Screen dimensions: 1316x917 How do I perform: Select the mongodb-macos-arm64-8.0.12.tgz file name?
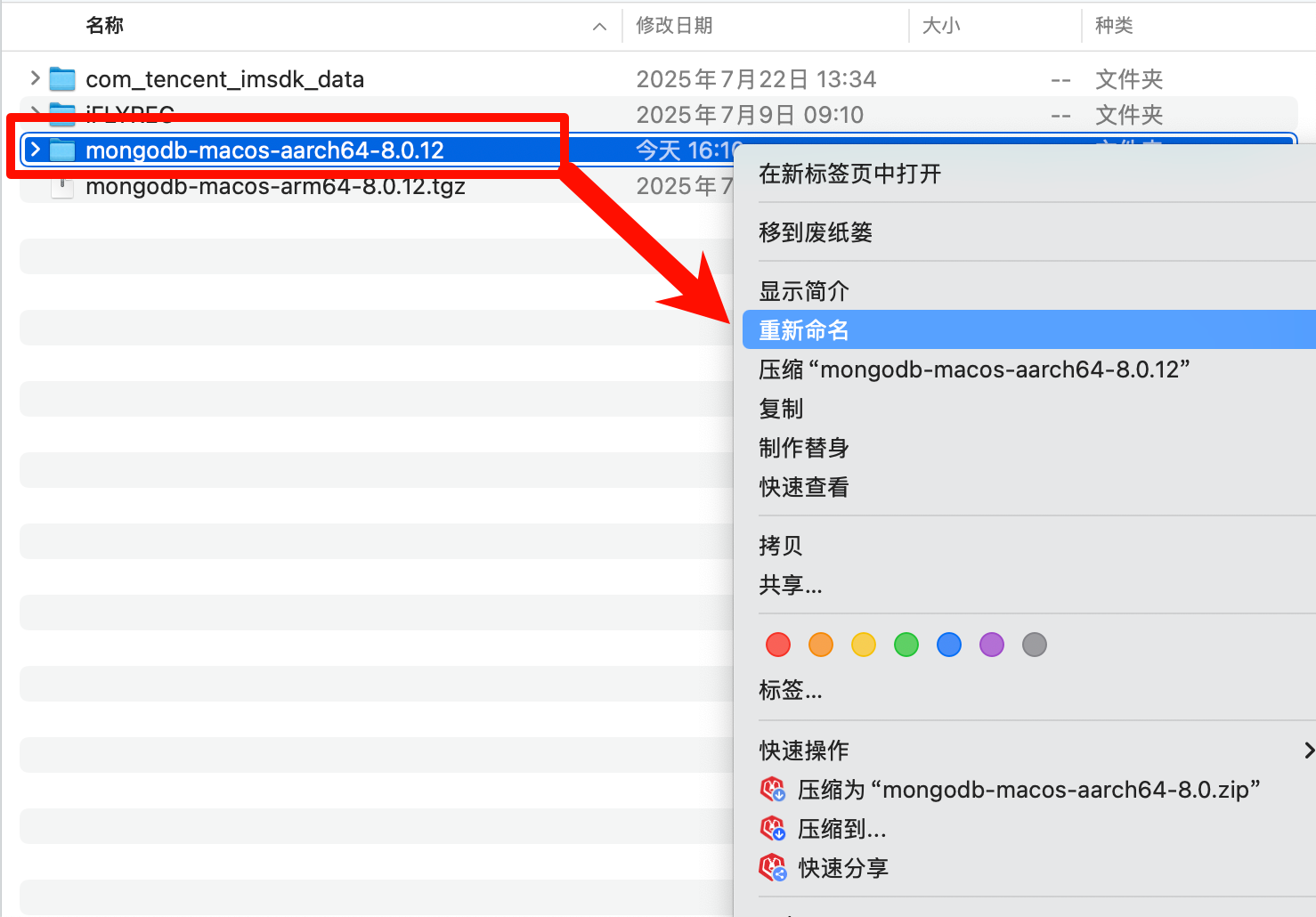tap(275, 188)
